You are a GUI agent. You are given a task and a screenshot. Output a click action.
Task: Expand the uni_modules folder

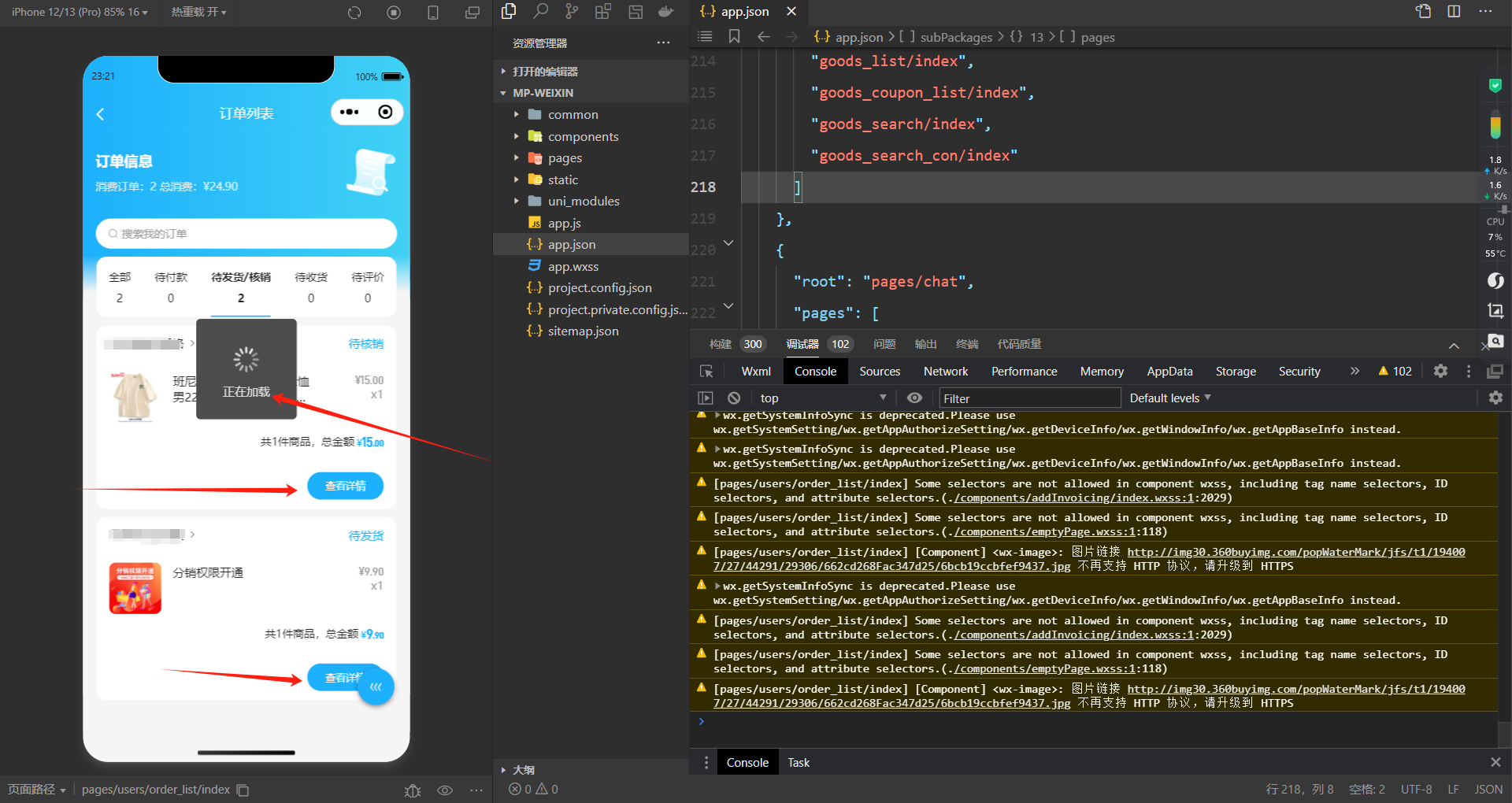(x=517, y=202)
